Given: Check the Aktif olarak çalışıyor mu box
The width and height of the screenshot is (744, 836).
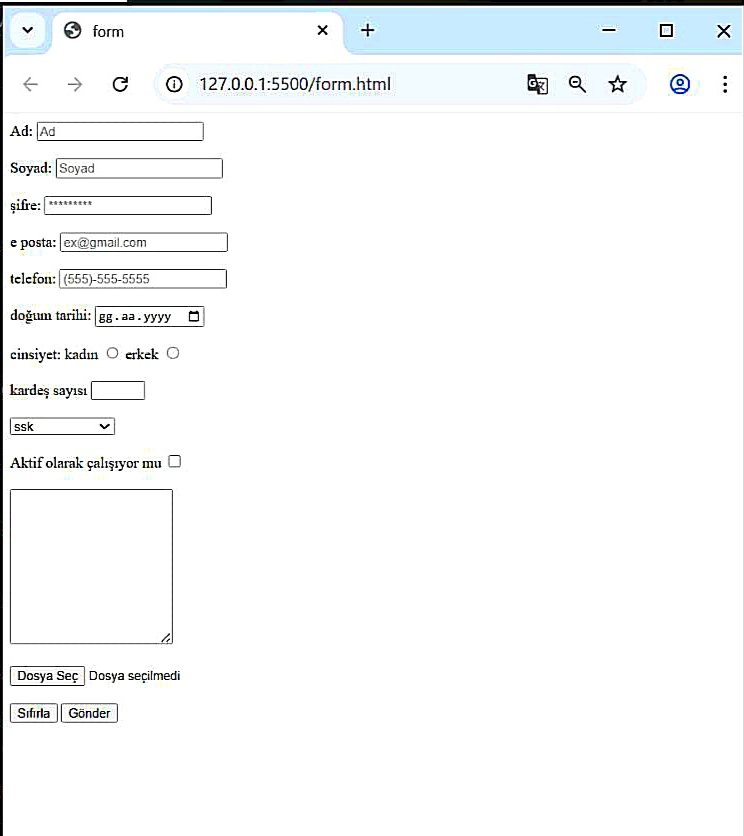Looking at the screenshot, I should coord(174,462).
